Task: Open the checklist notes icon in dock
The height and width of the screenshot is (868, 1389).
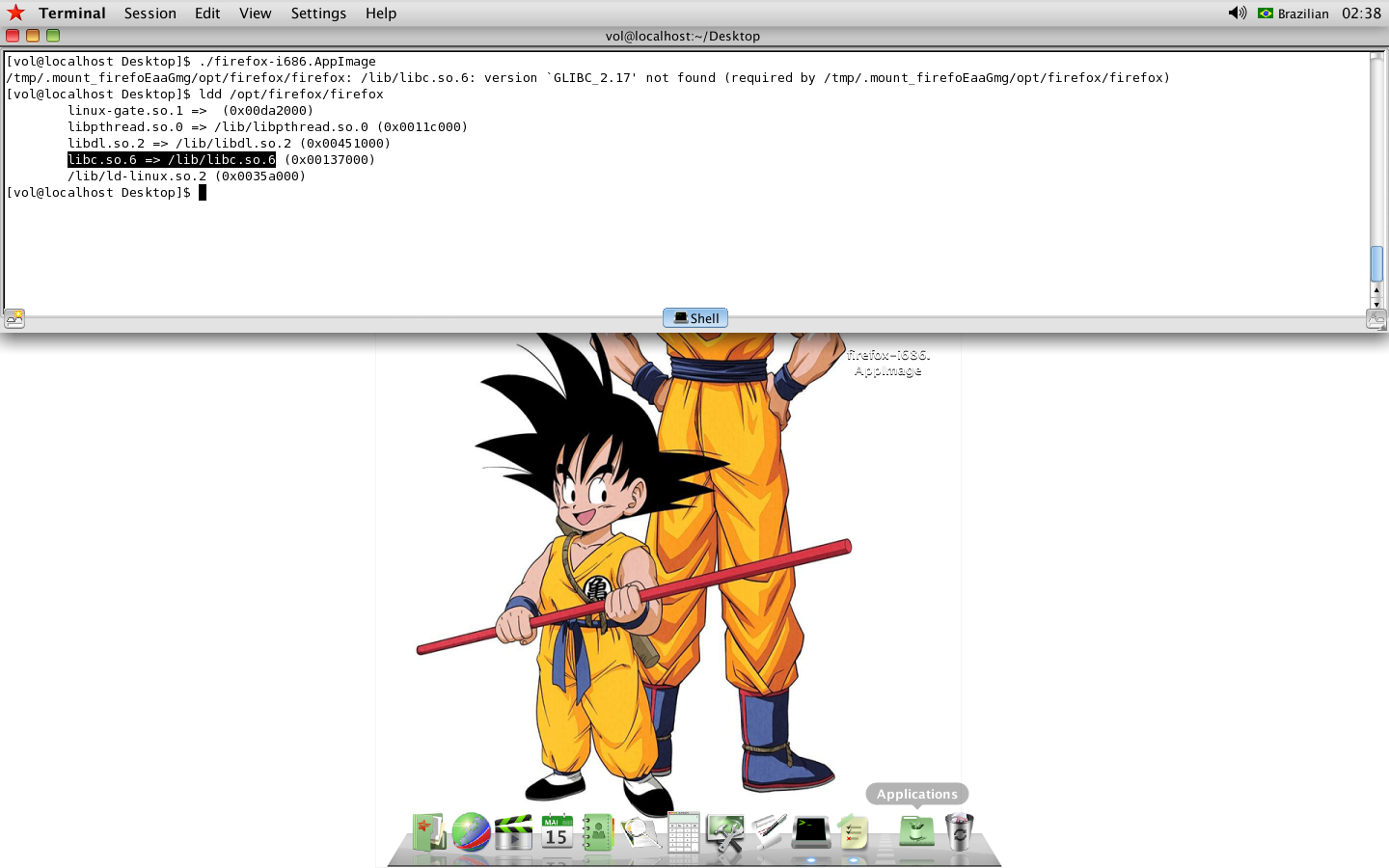Action: pyautogui.click(x=853, y=831)
